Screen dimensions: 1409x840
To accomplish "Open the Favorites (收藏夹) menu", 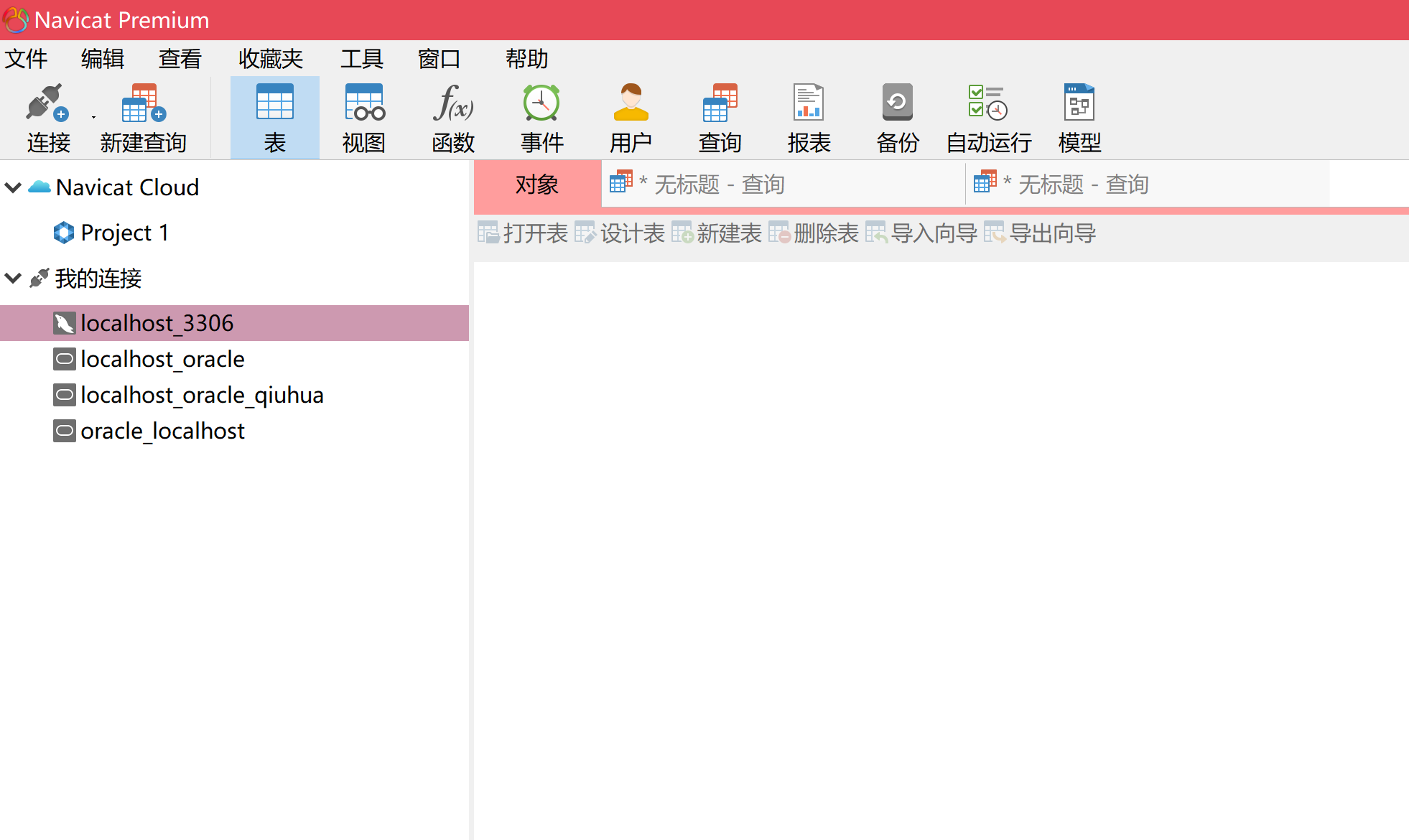I will pyautogui.click(x=271, y=59).
